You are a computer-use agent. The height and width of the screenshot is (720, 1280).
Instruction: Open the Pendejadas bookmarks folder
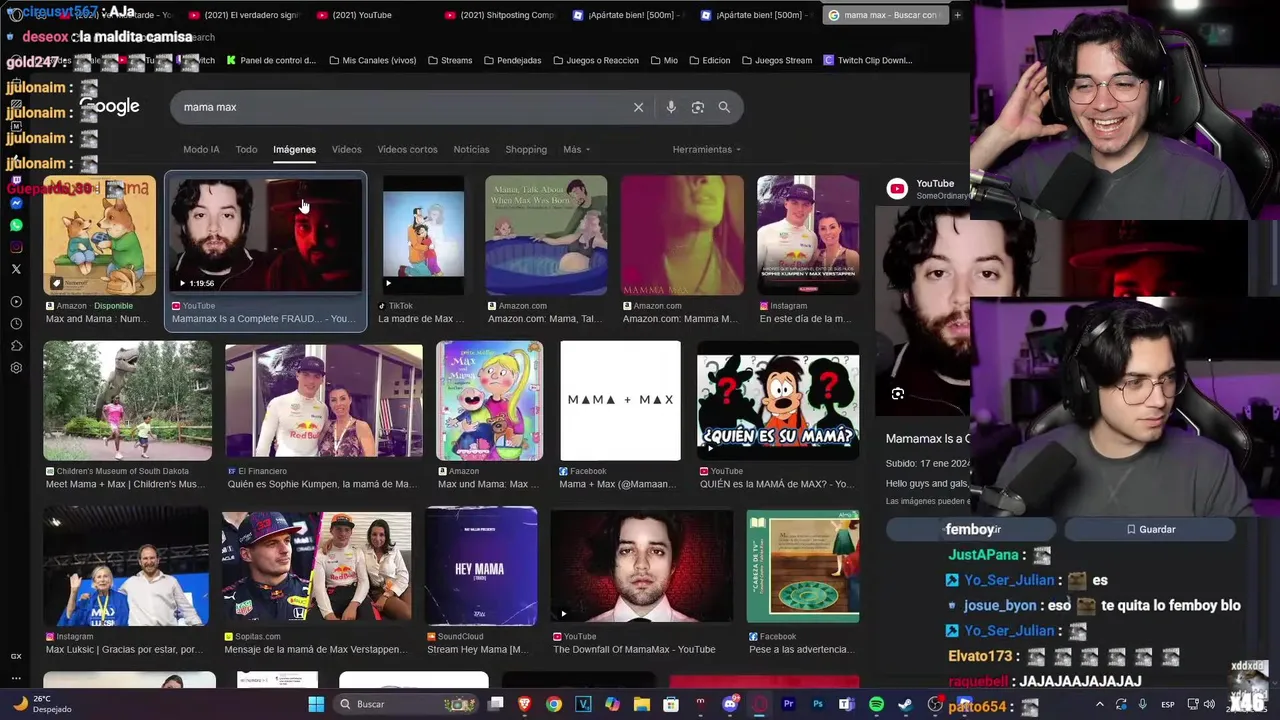512,60
